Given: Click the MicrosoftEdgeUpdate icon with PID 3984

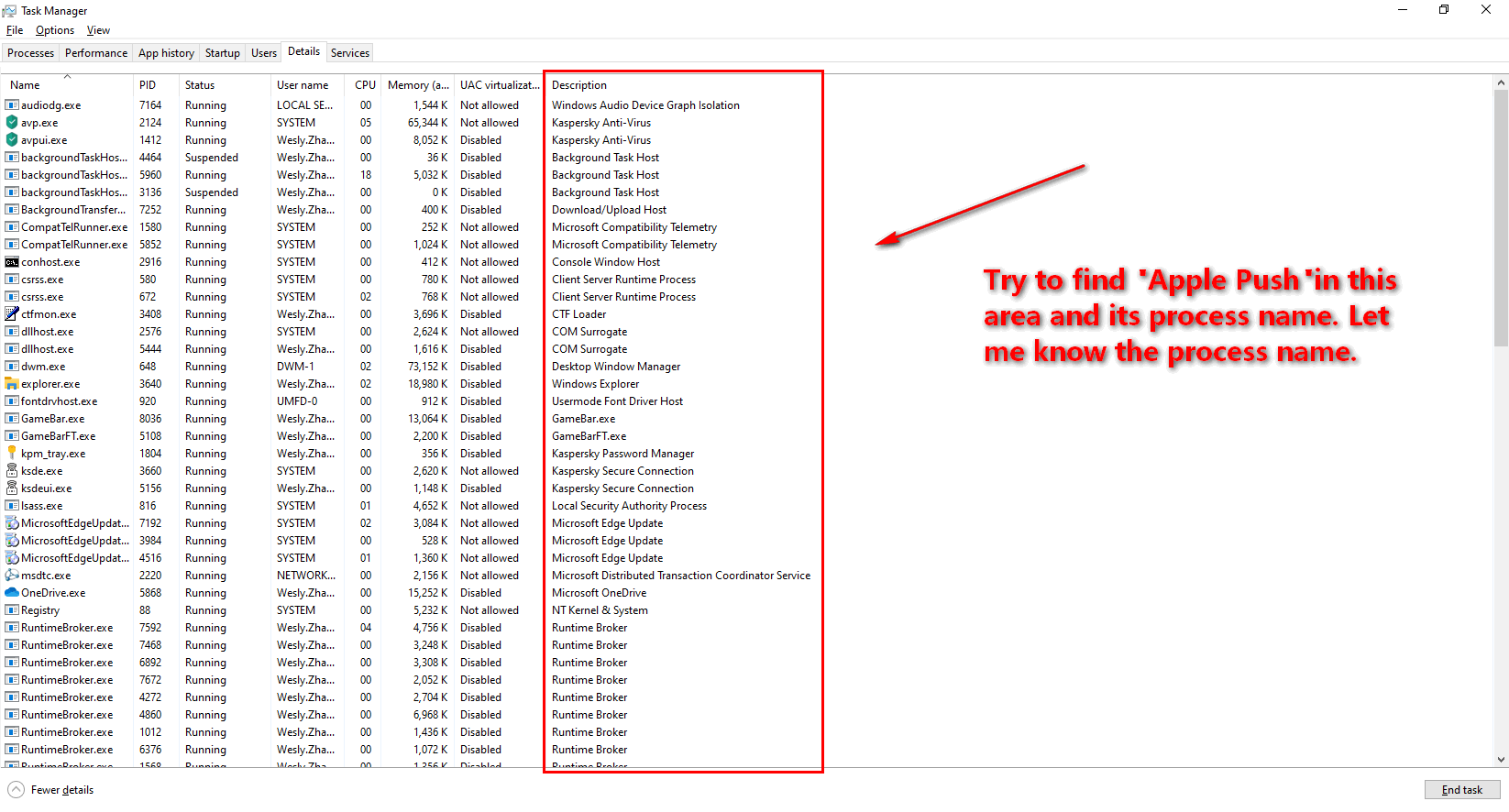Looking at the screenshot, I should point(12,541).
